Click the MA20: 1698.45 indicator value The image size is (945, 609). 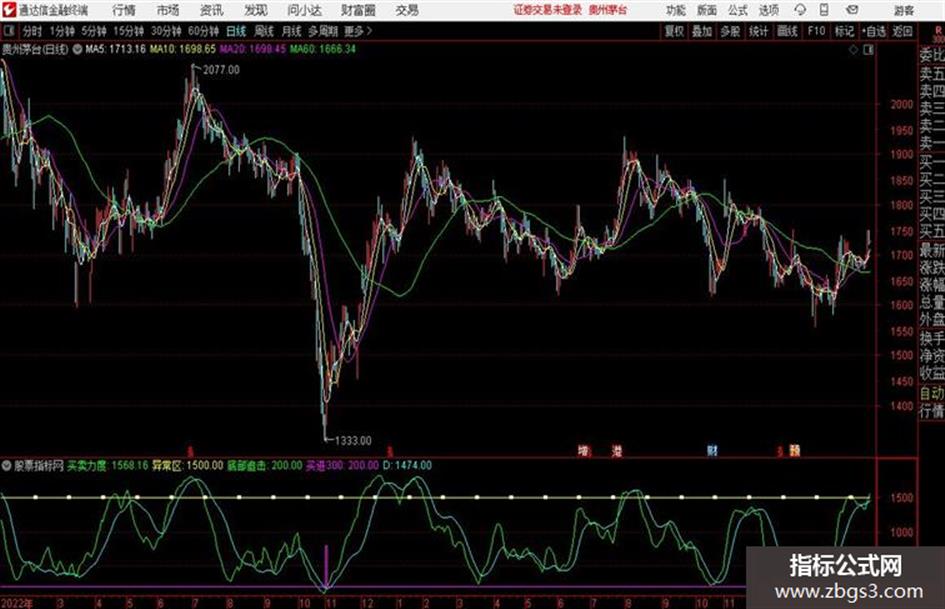pos(253,49)
